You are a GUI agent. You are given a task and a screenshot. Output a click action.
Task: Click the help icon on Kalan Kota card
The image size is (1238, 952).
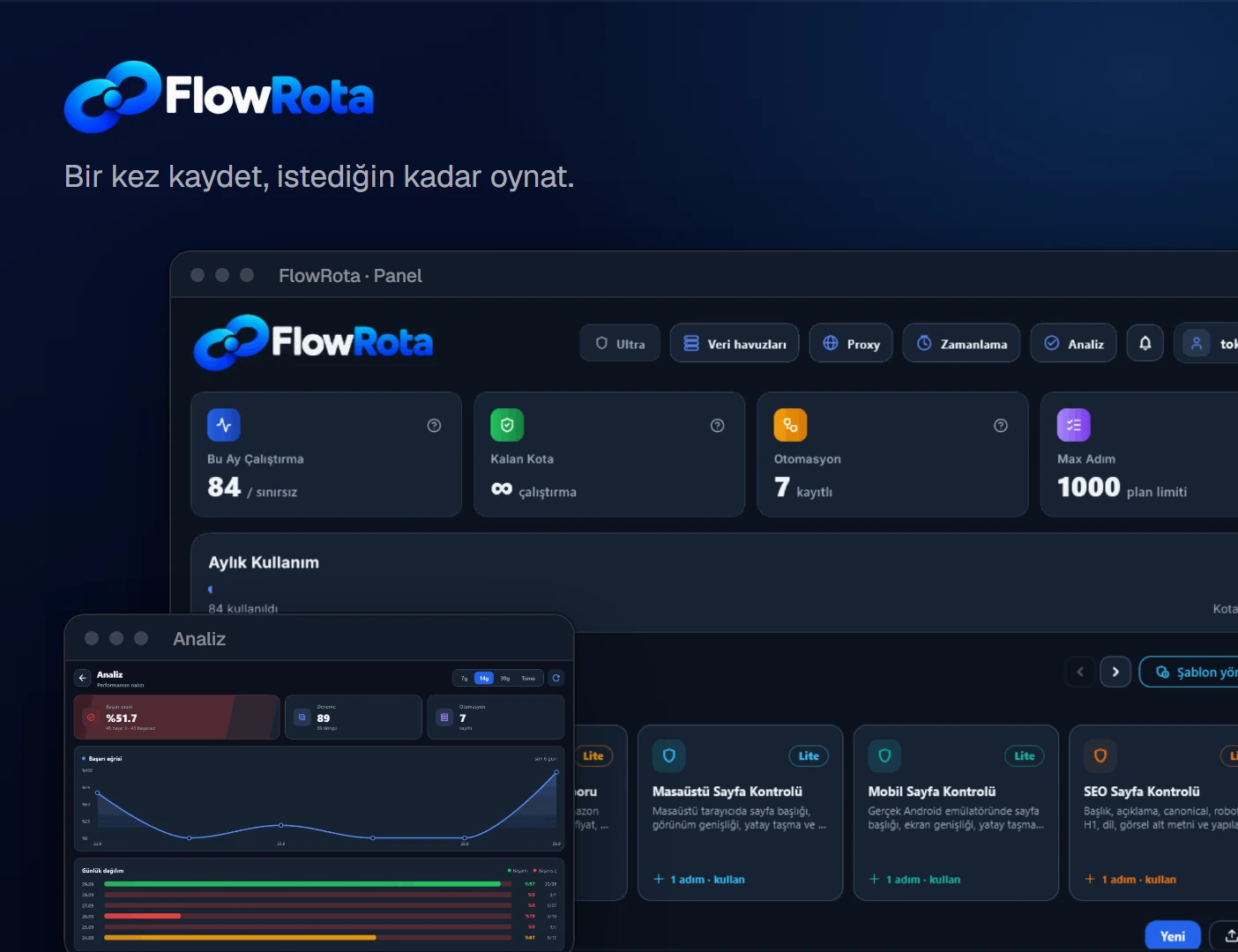(718, 426)
